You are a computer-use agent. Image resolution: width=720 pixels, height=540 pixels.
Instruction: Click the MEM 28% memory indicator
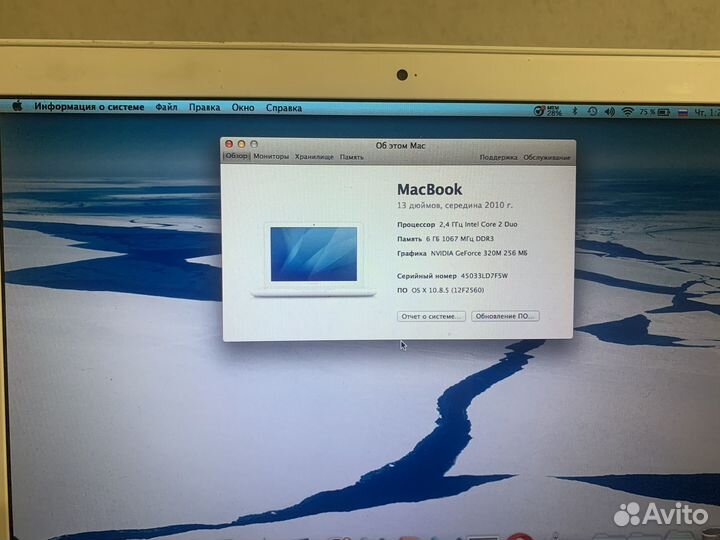coord(554,111)
